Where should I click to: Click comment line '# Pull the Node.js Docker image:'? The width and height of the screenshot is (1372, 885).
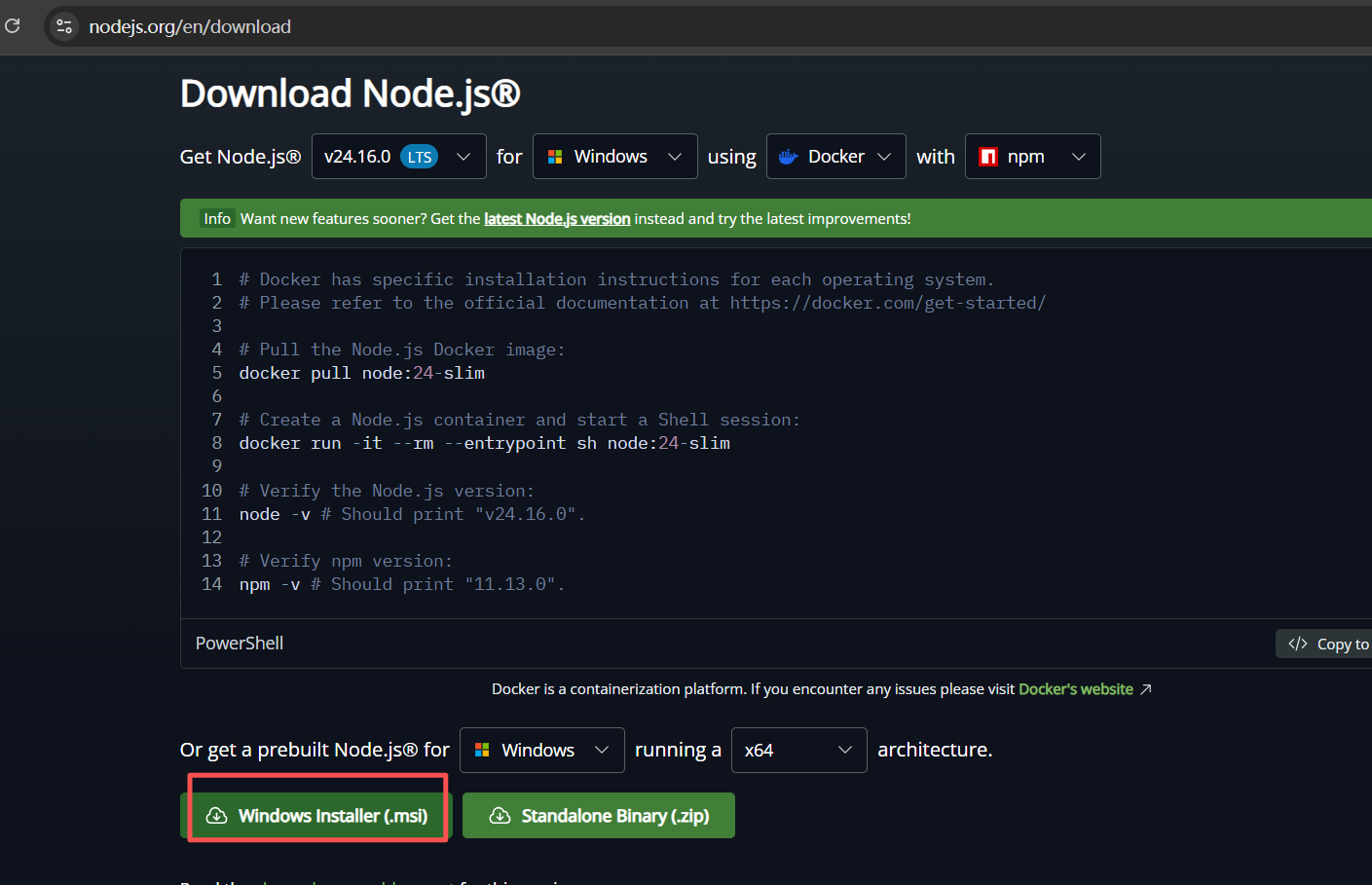pos(402,350)
